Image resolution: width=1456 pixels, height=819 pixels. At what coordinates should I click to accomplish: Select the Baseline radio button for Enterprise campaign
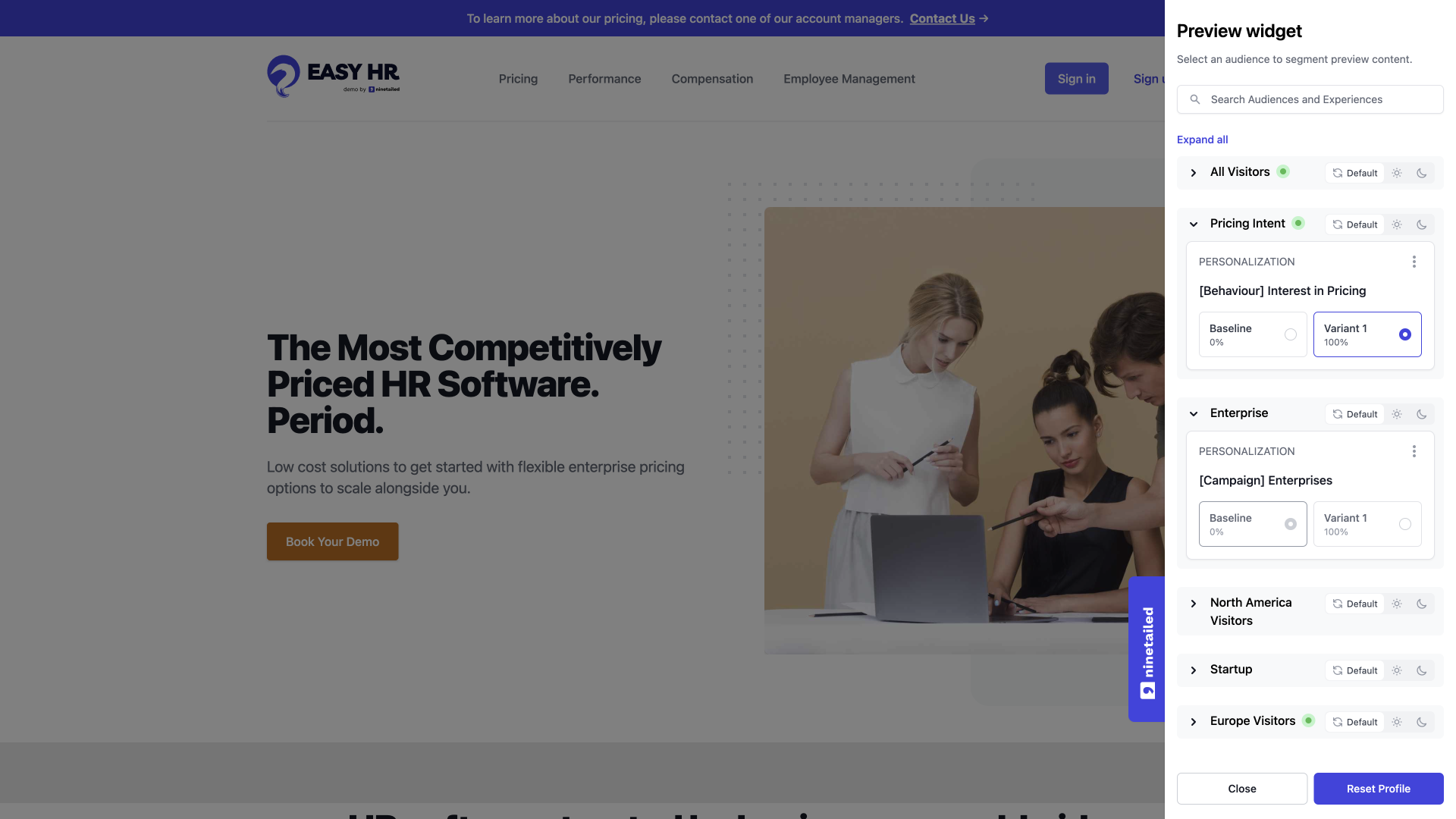click(1291, 523)
